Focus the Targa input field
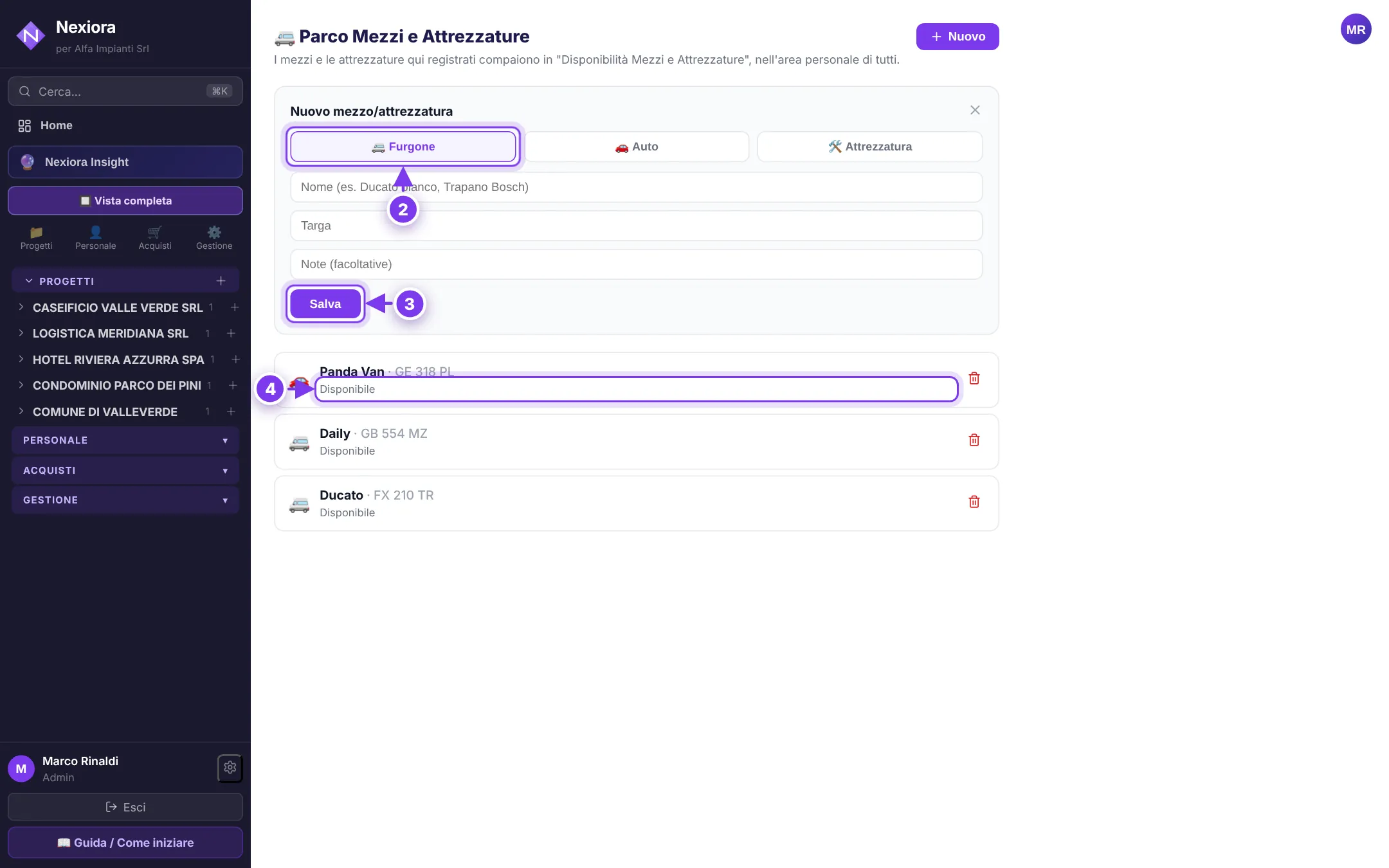Image resolution: width=1389 pixels, height=868 pixels. (x=637, y=226)
